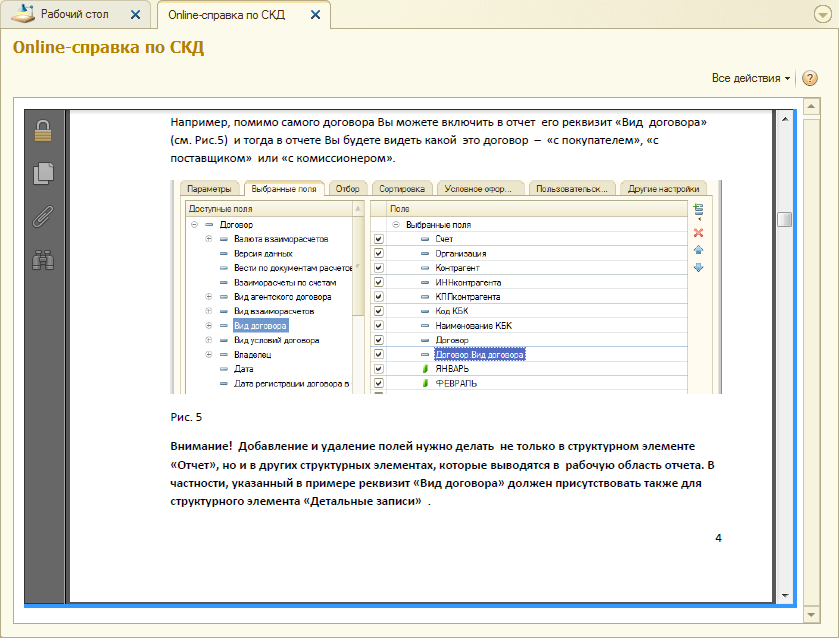Click the desktop icon on Рабочий стол tab
The image size is (839, 638).
[22, 14]
